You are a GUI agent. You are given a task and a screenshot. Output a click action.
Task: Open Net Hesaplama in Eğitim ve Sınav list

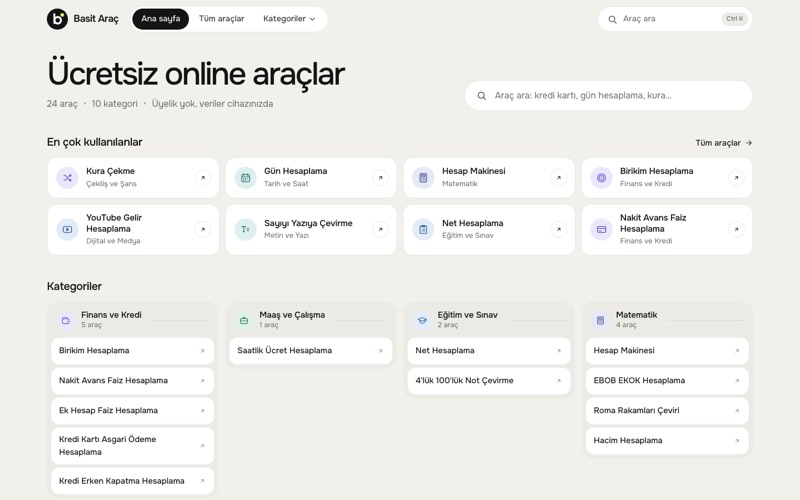click(x=489, y=351)
